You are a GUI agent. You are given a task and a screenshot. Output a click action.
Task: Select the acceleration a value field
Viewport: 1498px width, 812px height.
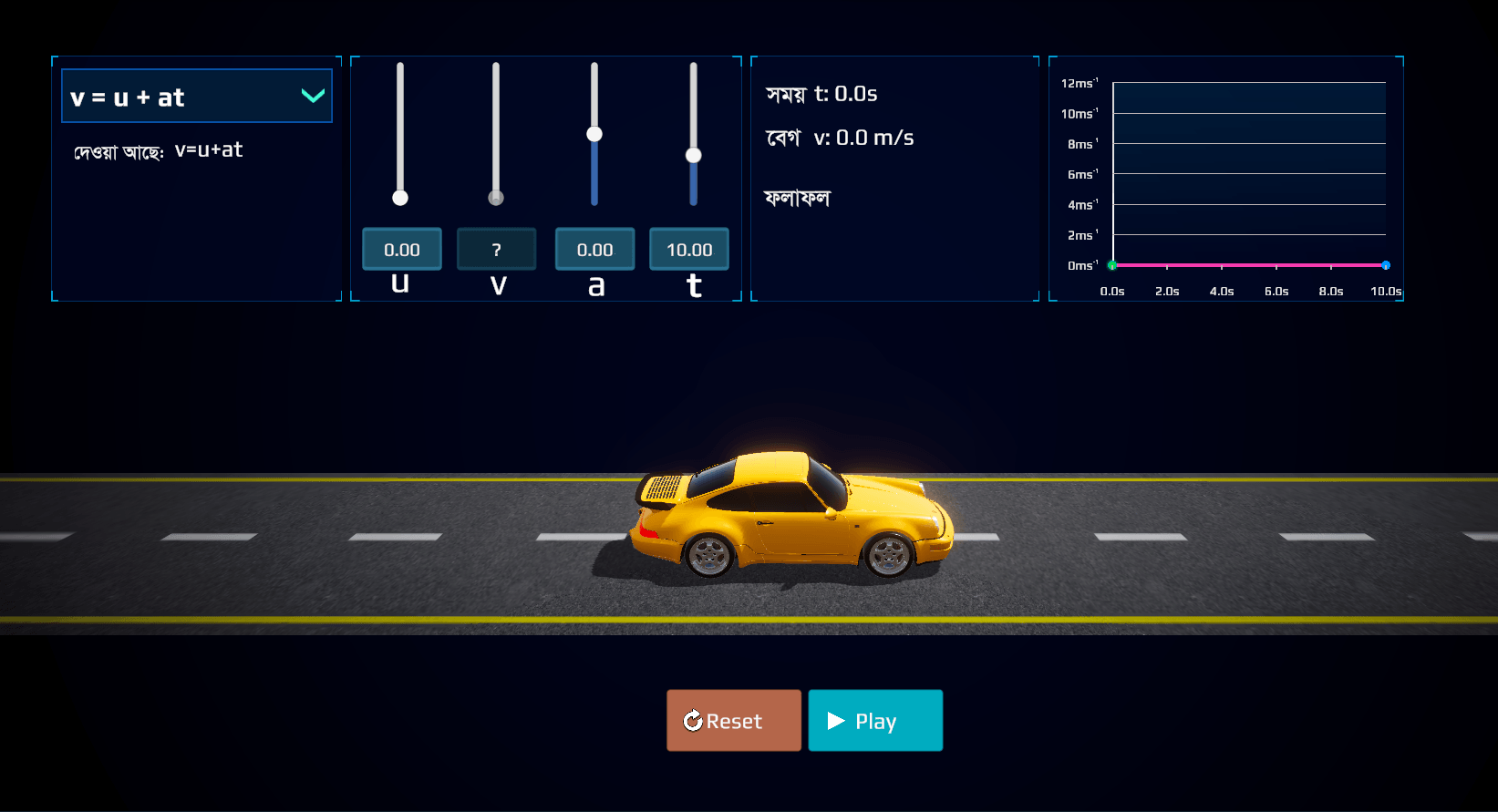[x=595, y=250]
